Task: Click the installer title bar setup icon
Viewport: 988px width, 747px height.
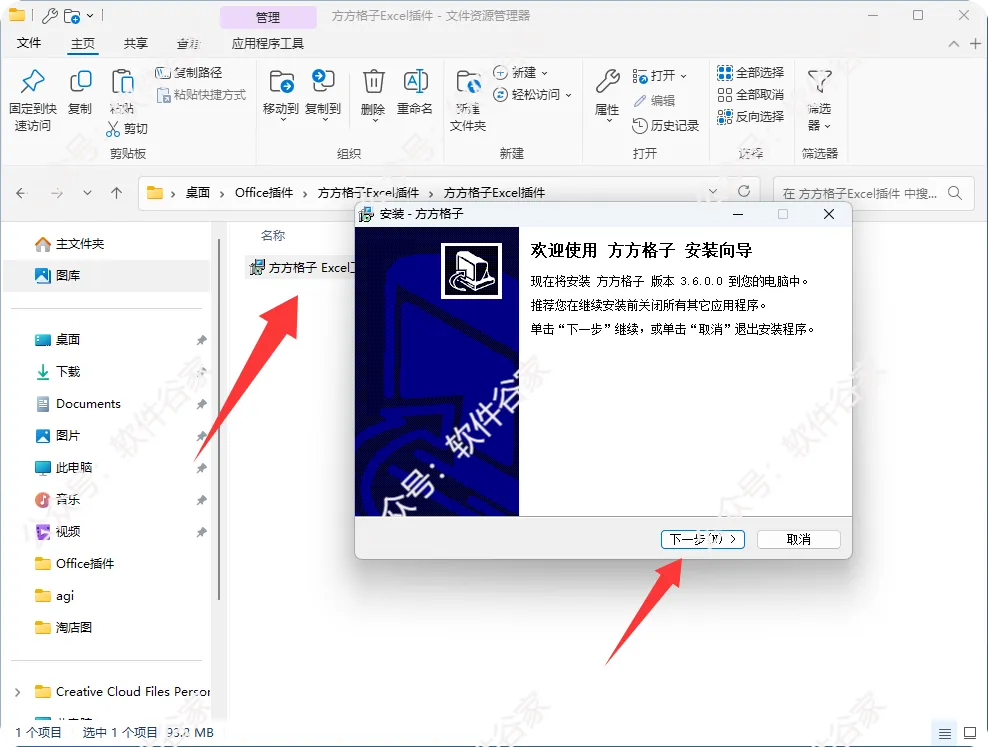Action: click(x=366, y=214)
